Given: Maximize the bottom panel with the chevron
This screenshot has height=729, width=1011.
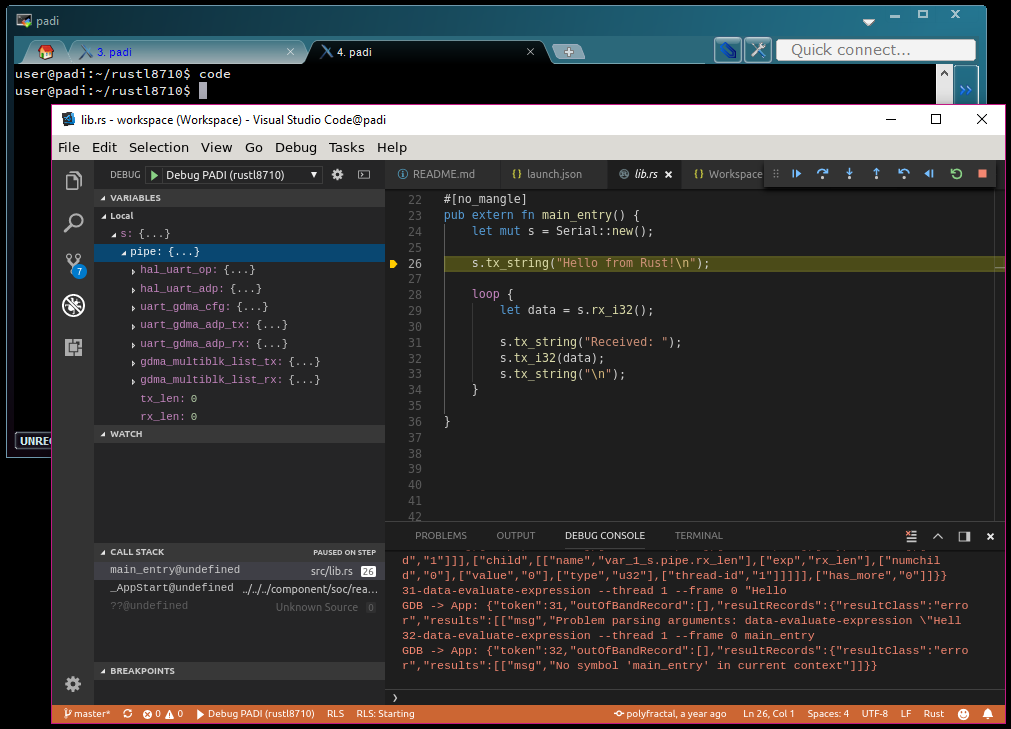Looking at the screenshot, I should tap(938, 536).
